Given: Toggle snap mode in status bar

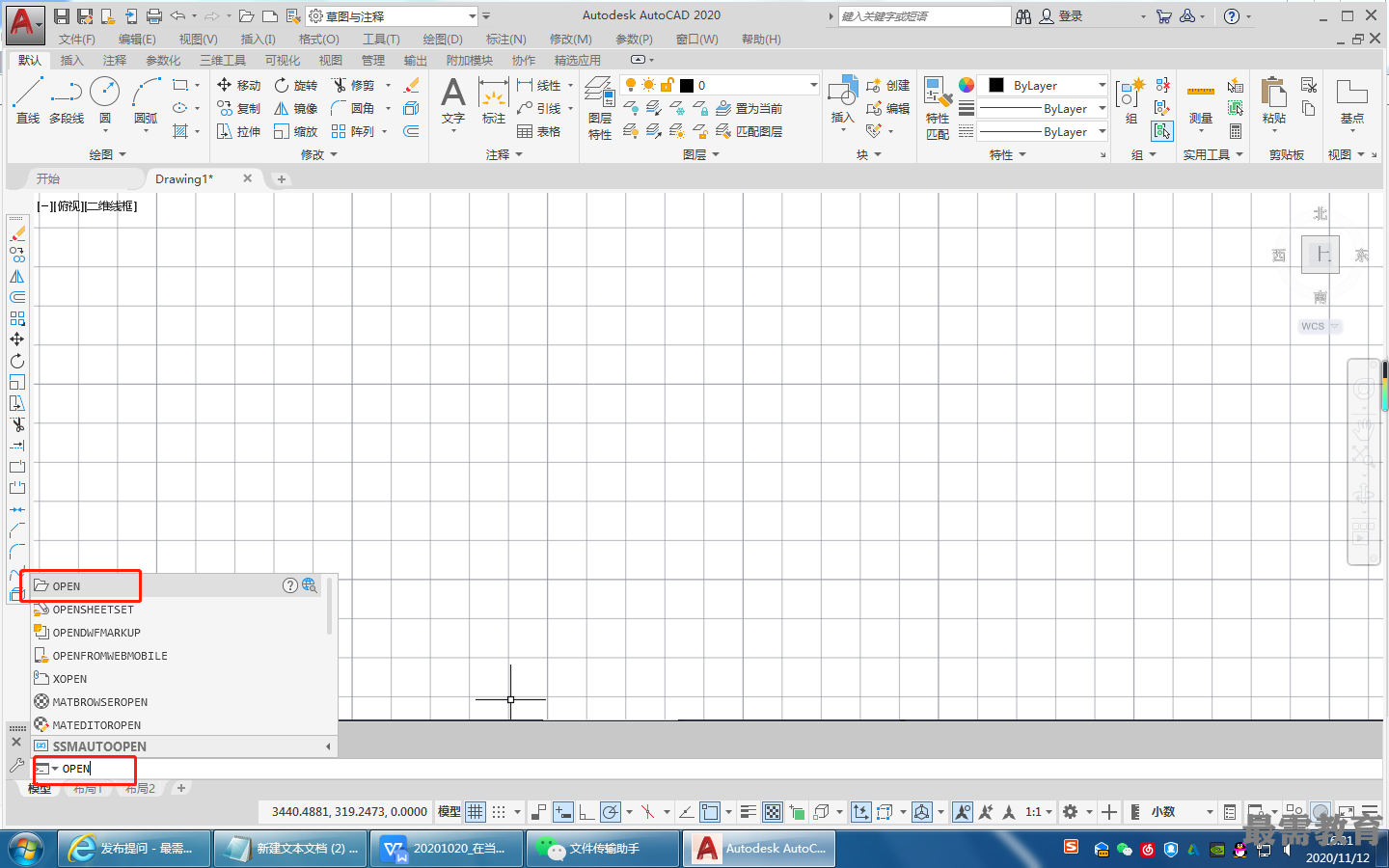Looking at the screenshot, I should 499,812.
